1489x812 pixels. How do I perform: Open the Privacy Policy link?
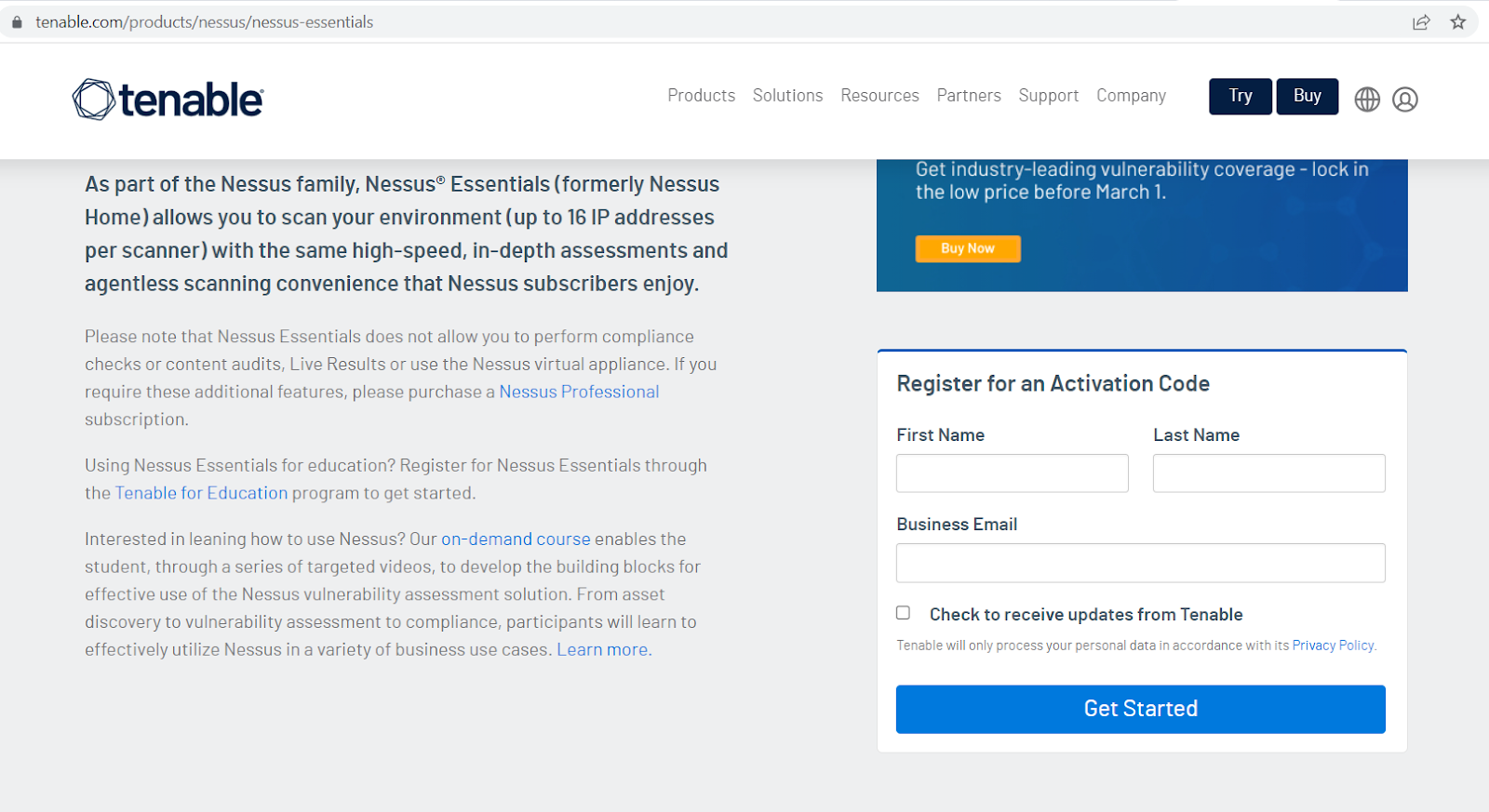pyautogui.click(x=1333, y=646)
